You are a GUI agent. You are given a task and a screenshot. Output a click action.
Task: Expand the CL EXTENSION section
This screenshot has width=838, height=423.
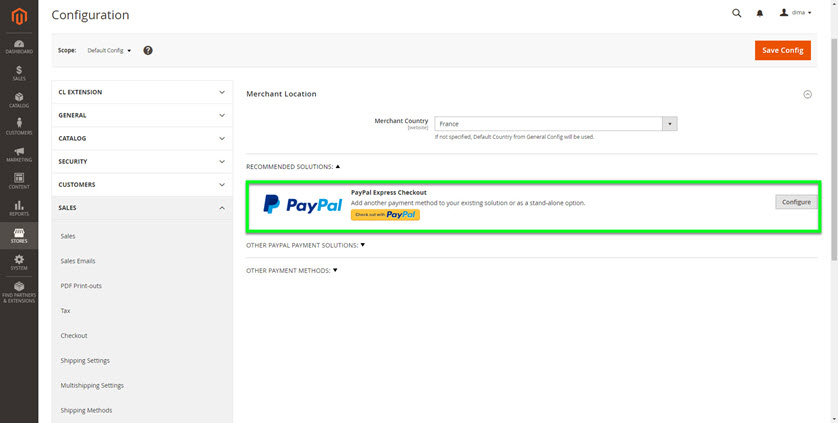142,92
